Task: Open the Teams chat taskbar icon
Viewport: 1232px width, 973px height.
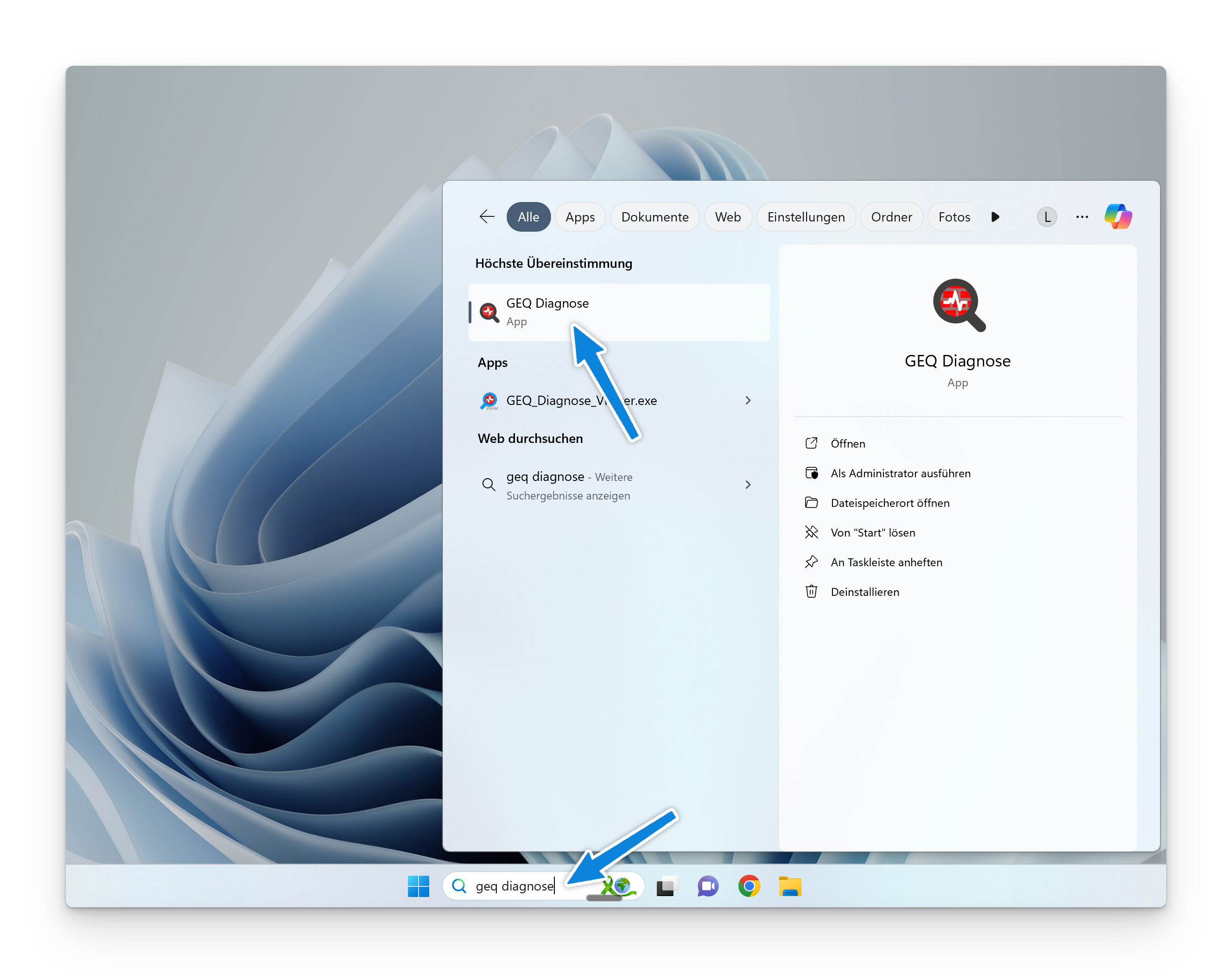Action: [x=708, y=886]
